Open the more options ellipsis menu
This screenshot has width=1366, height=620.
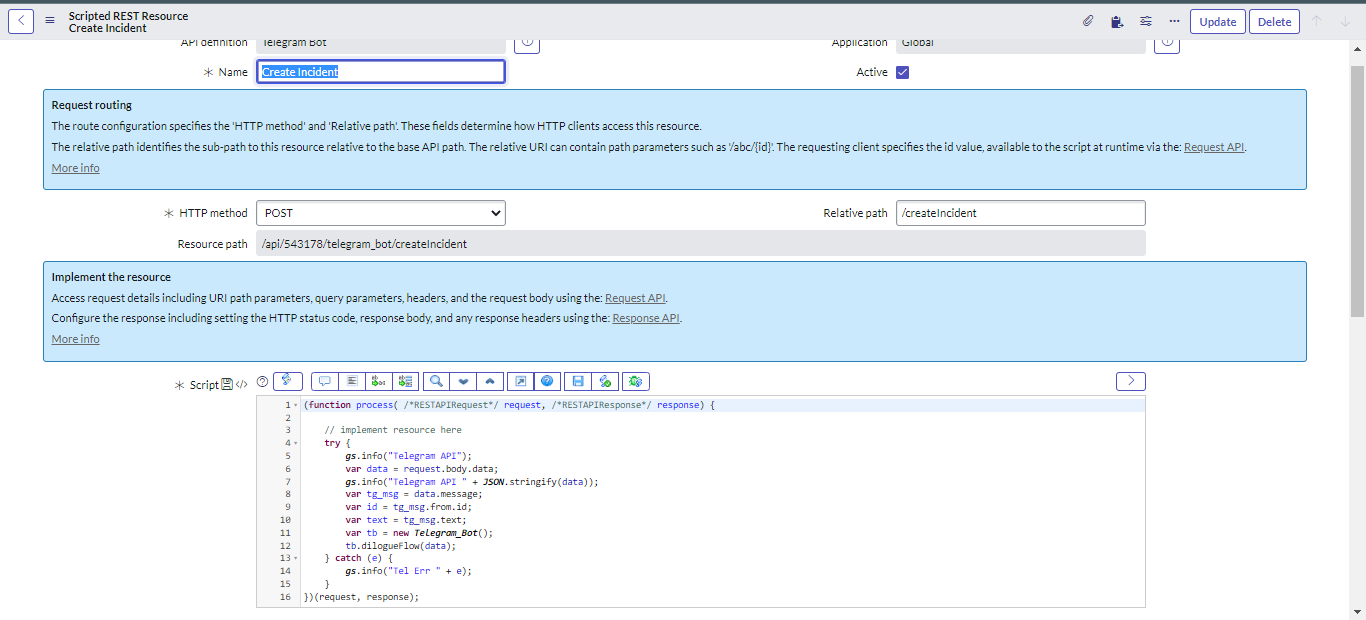(1174, 21)
